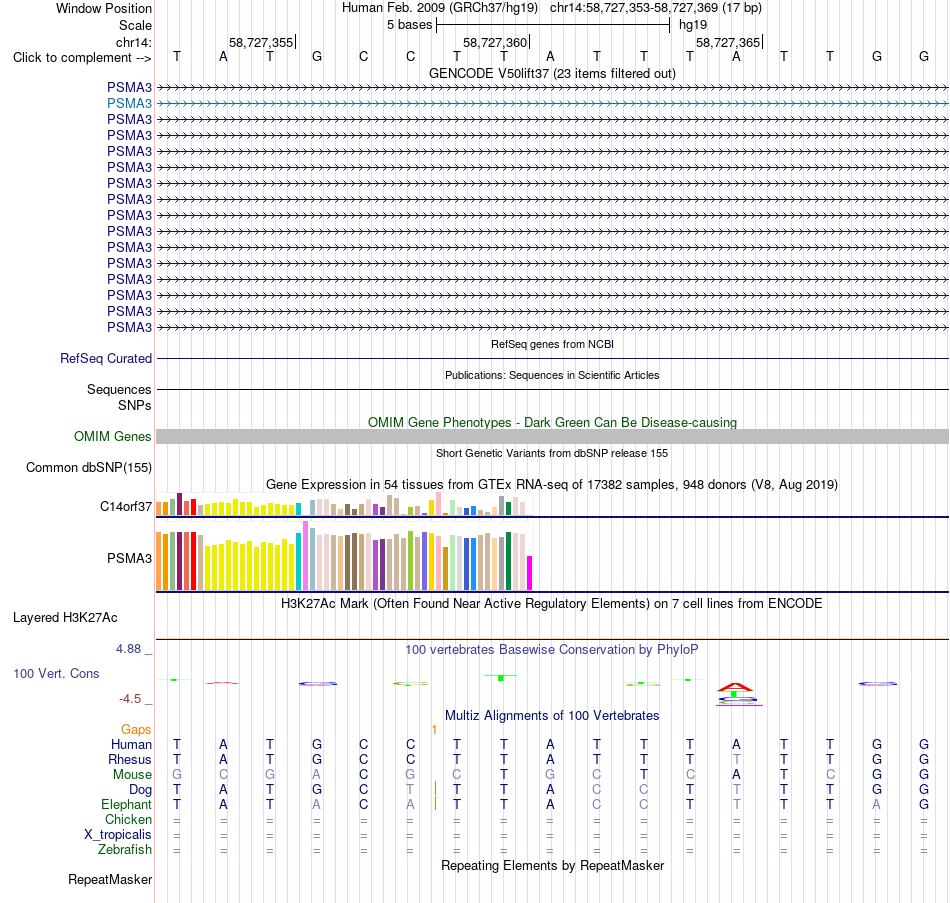Select the Rhesus alignment row label
This screenshot has width=950, height=903.
tap(130, 759)
